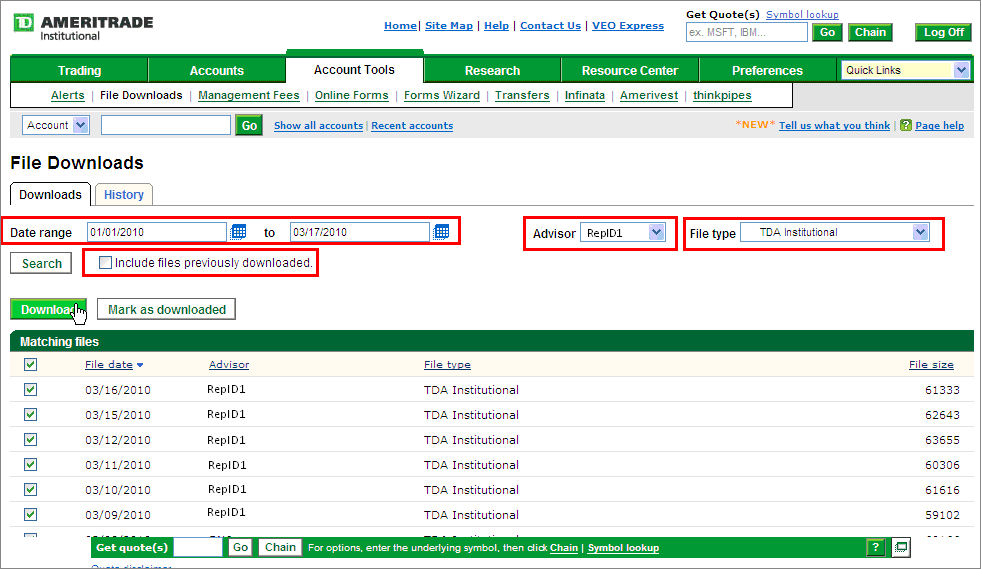
Task: Click the File date sort arrow
Action: (140, 365)
